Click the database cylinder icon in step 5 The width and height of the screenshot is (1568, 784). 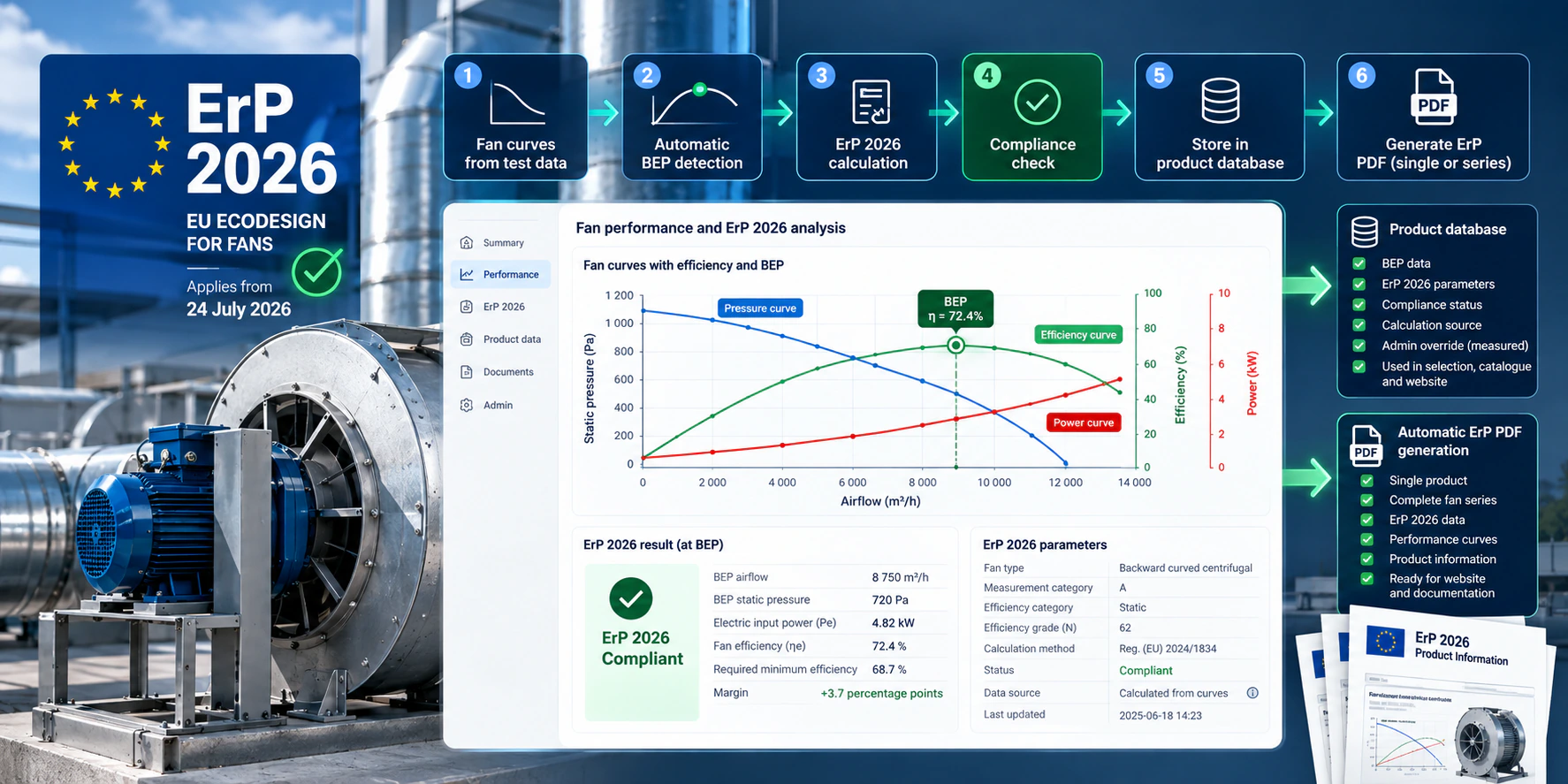point(1221,101)
